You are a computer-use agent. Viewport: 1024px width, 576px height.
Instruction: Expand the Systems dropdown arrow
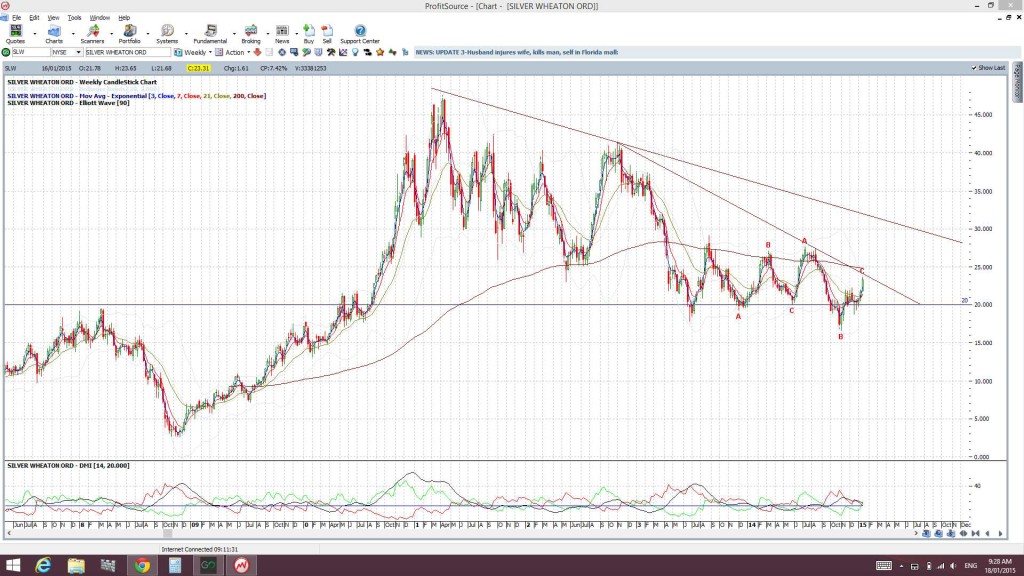click(x=186, y=34)
